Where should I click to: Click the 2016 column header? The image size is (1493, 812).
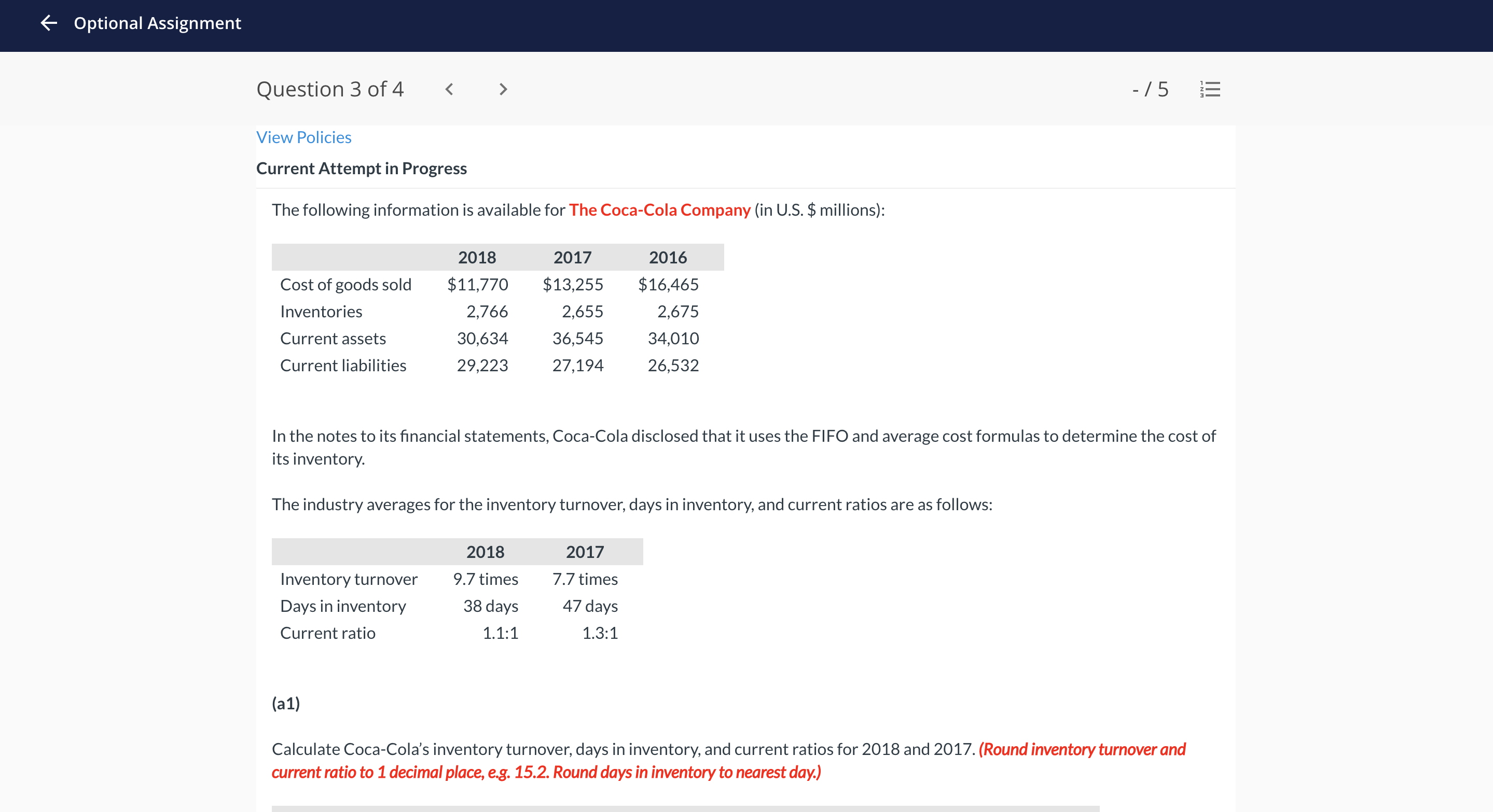coord(667,257)
